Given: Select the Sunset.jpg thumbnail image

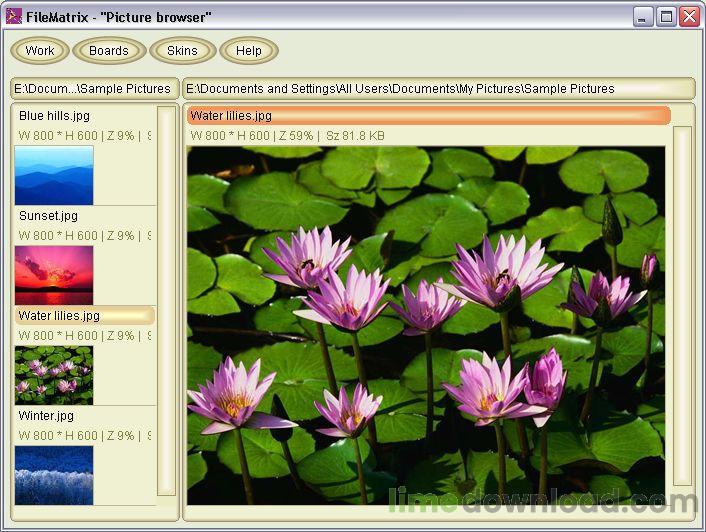Looking at the screenshot, I should coord(54,275).
